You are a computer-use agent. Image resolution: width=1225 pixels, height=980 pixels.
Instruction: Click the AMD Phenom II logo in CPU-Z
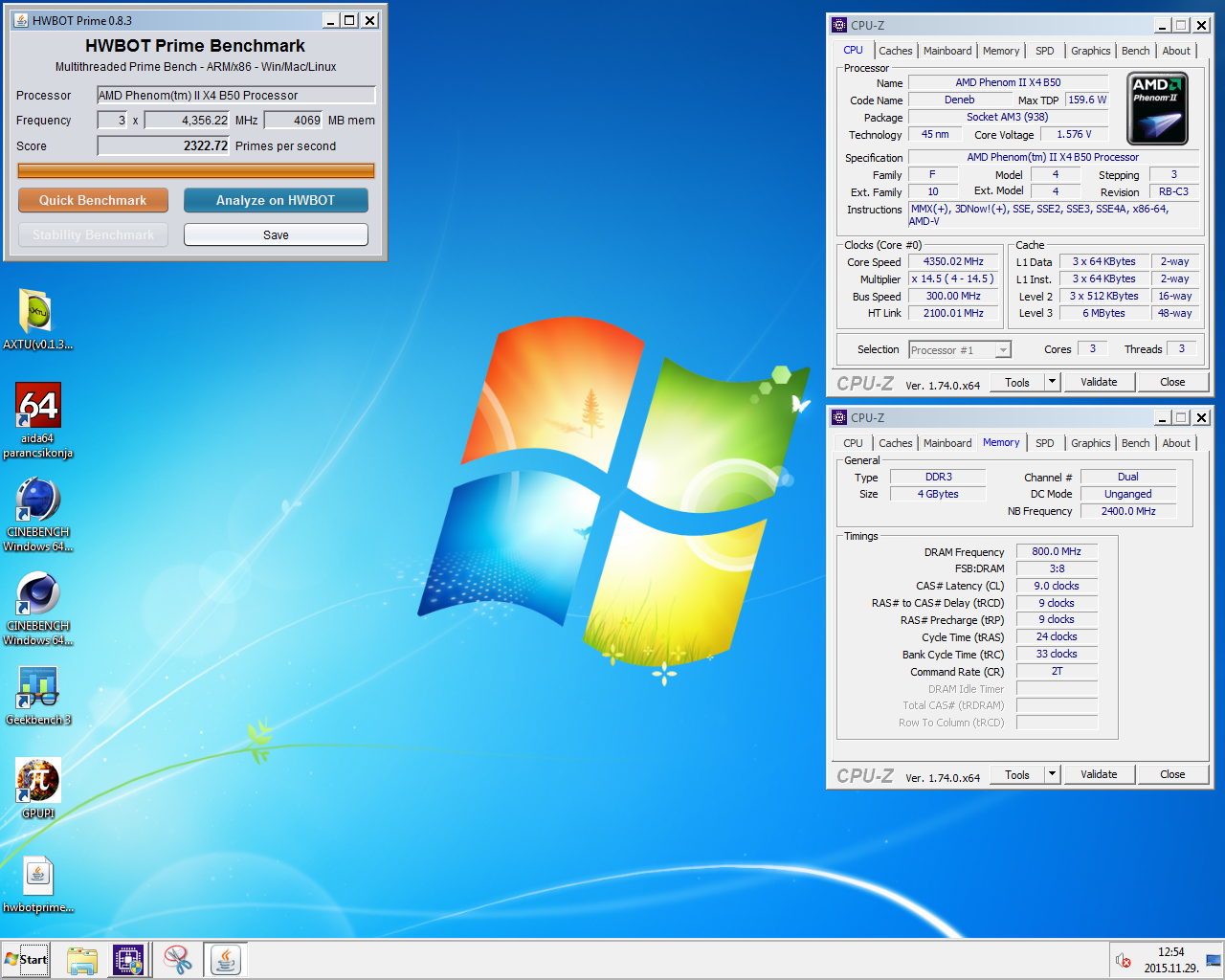pyautogui.click(x=1157, y=108)
